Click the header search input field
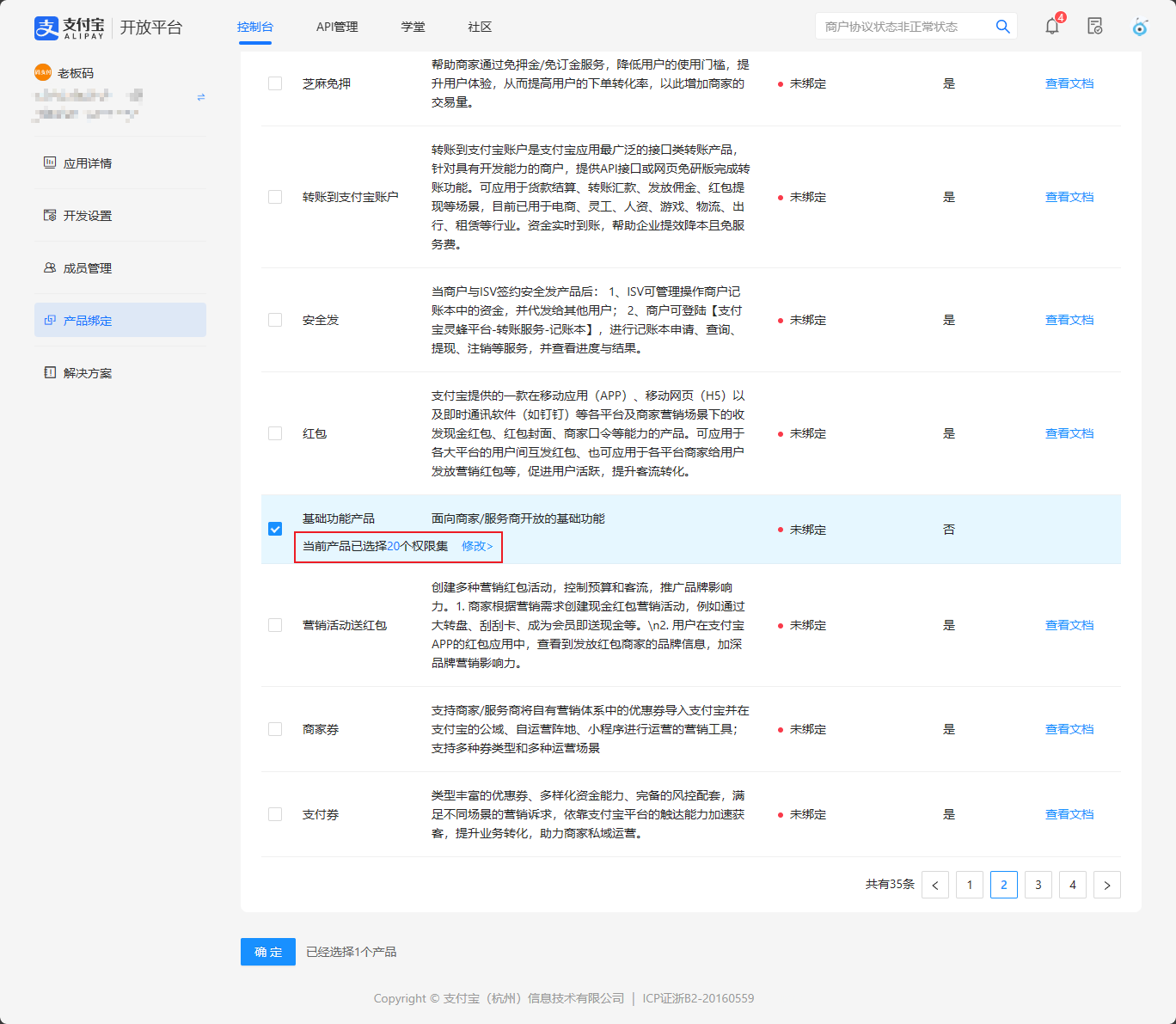The height and width of the screenshot is (1024, 1176). point(903,27)
